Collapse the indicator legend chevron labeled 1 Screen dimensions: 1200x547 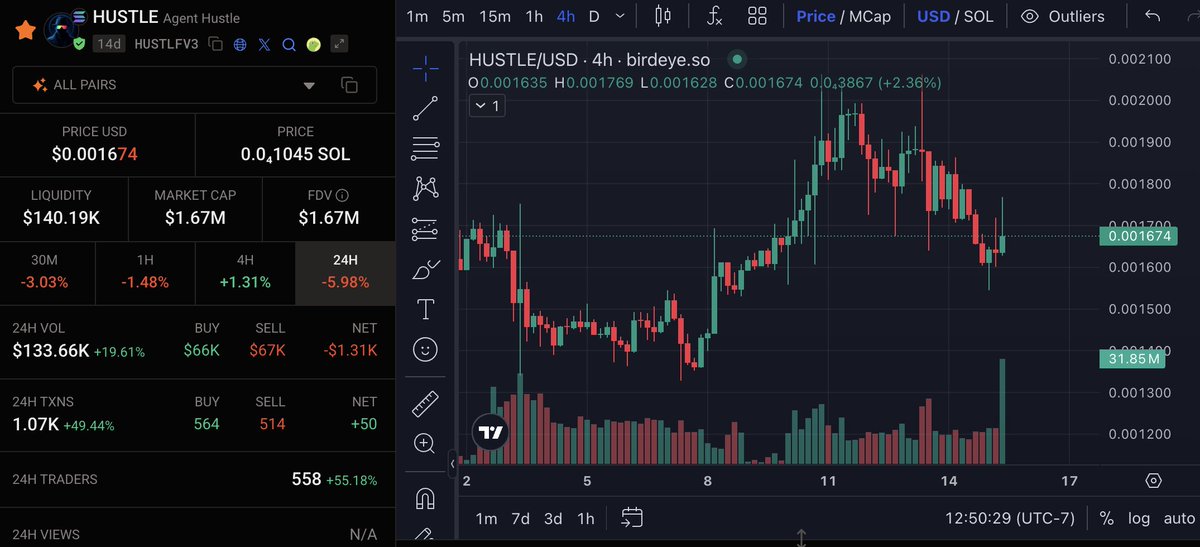point(487,105)
